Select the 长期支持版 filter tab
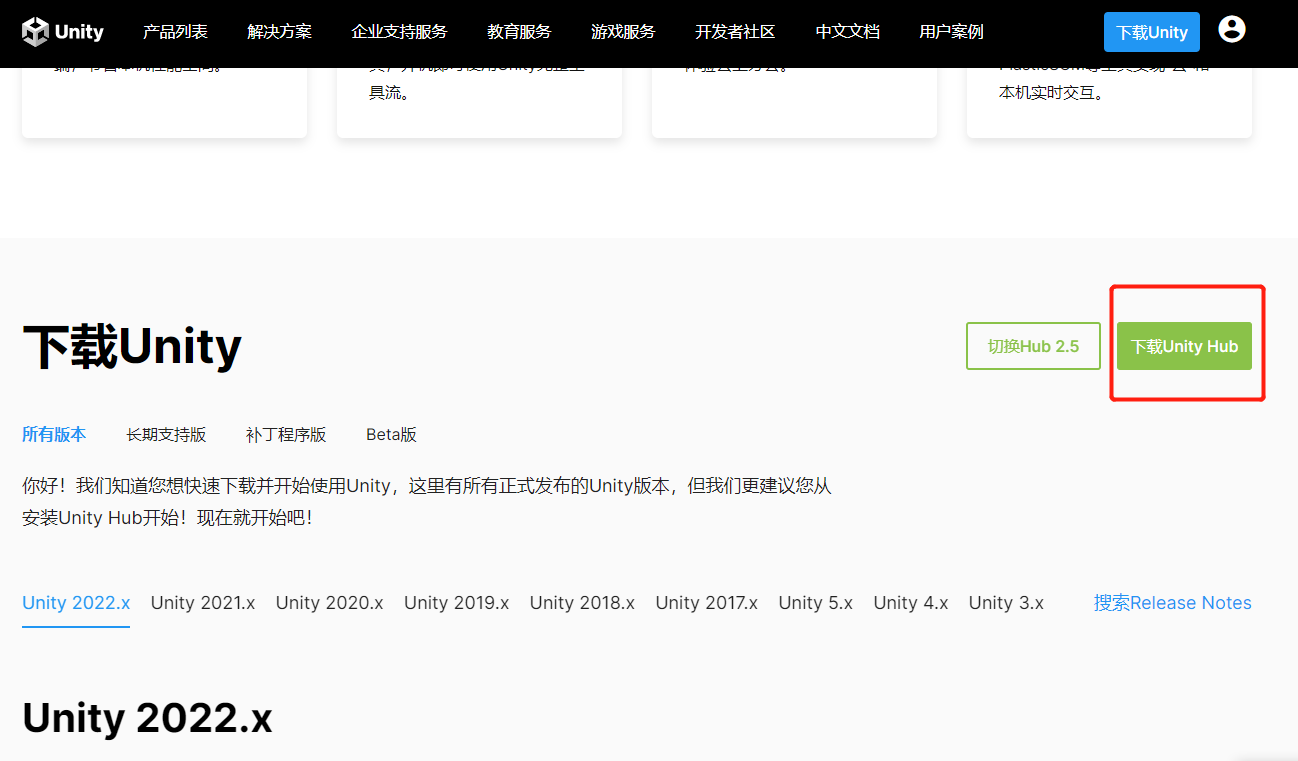This screenshot has width=1298, height=761. [x=166, y=434]
